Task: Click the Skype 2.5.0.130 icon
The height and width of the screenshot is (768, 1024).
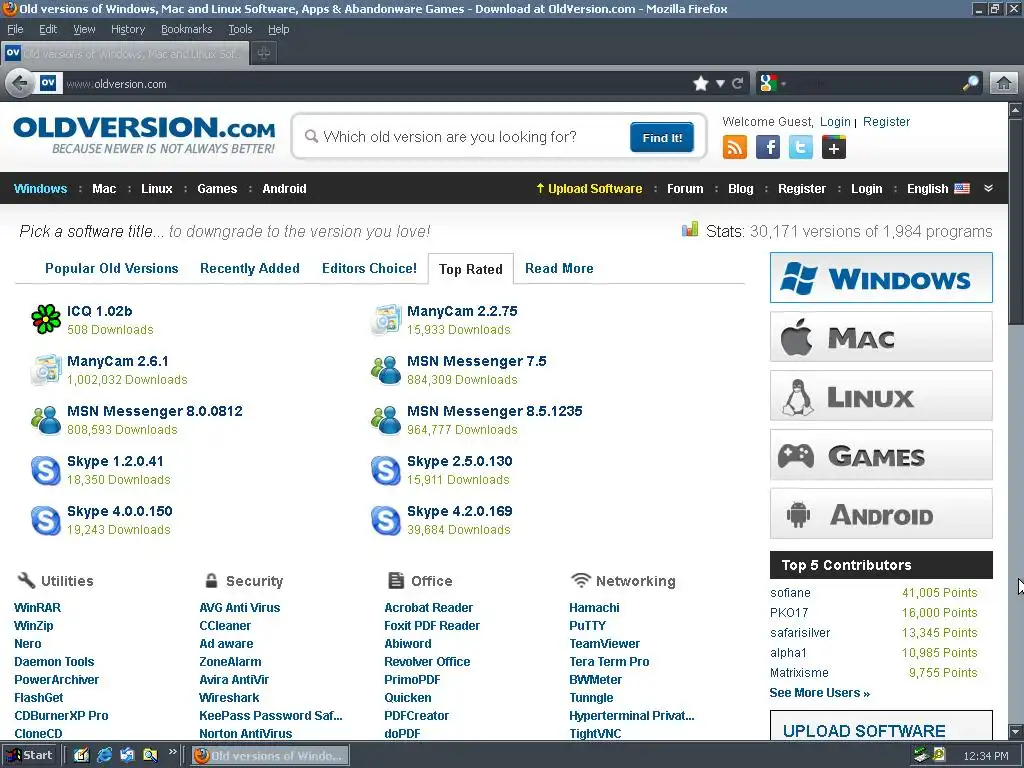Action: (386, 470)
